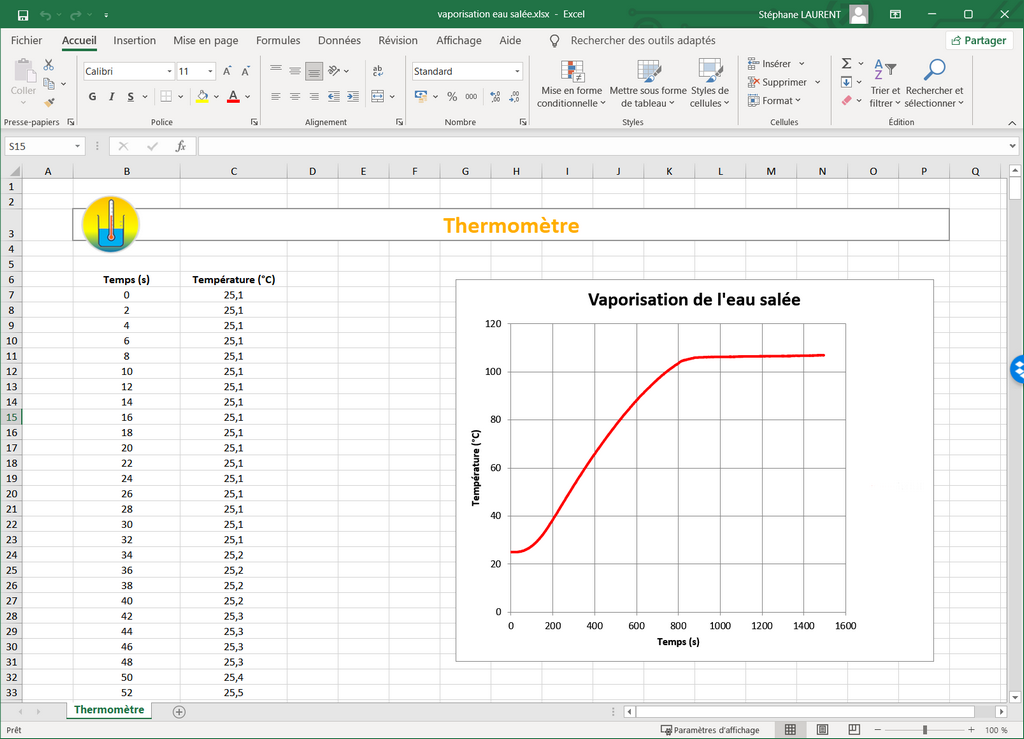Expand the Standard number format dropdown
The width and height of the screenshot is (1024, 739).
[517, 71]
